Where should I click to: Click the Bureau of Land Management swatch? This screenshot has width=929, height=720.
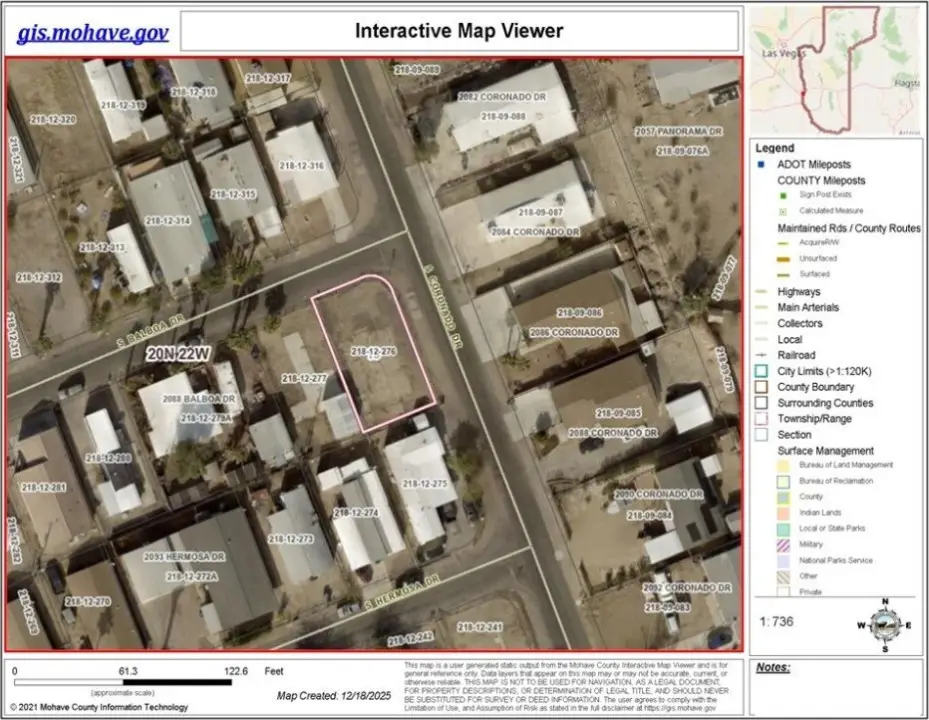783,465
